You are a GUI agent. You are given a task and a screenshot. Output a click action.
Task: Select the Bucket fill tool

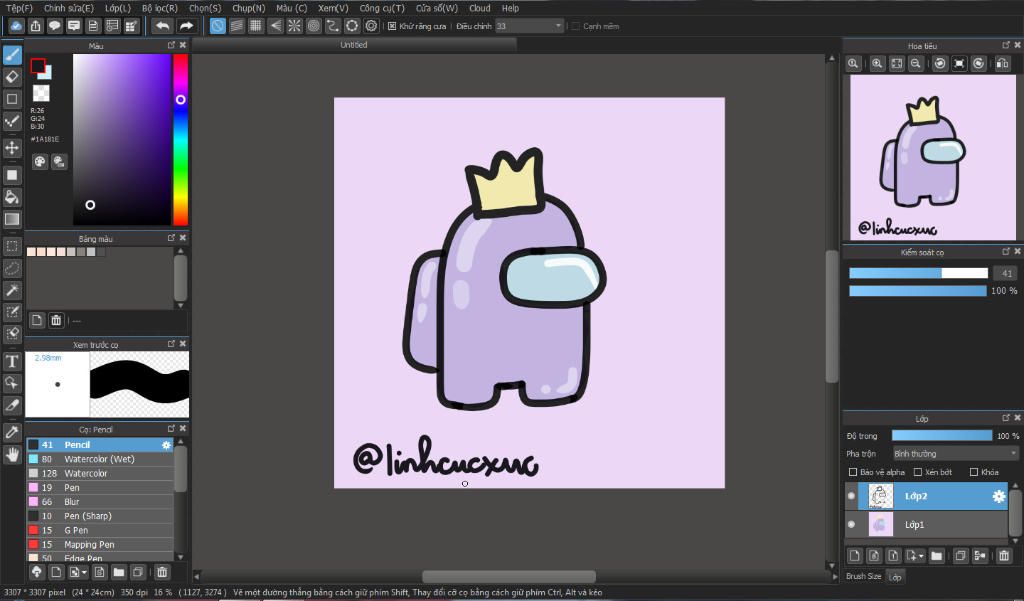(x=12, y=197)
